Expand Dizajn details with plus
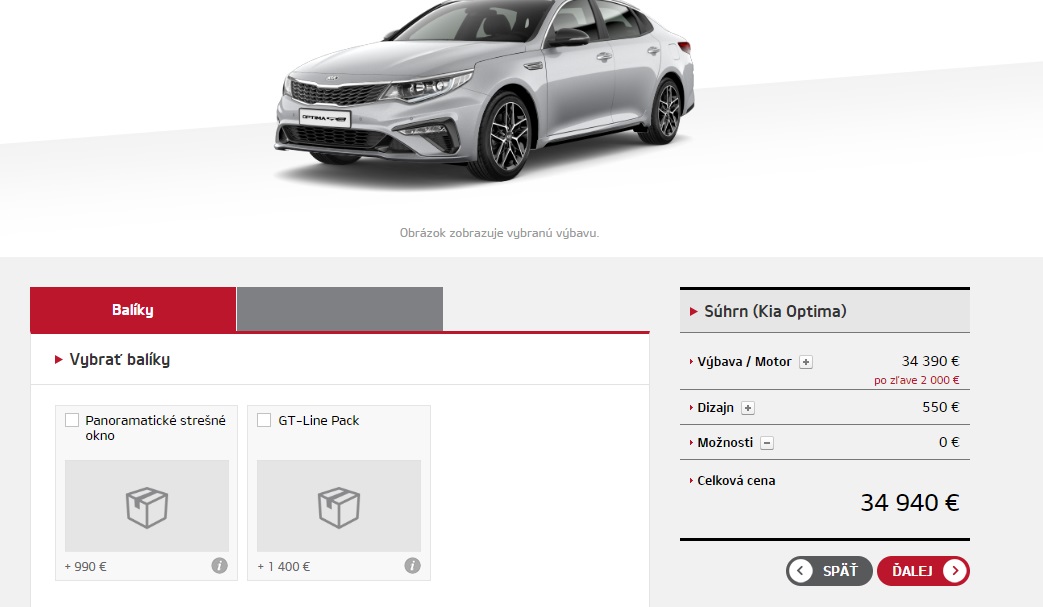Image resolution: width=1043 pixels, height=607 pixels. click(748, 408)
